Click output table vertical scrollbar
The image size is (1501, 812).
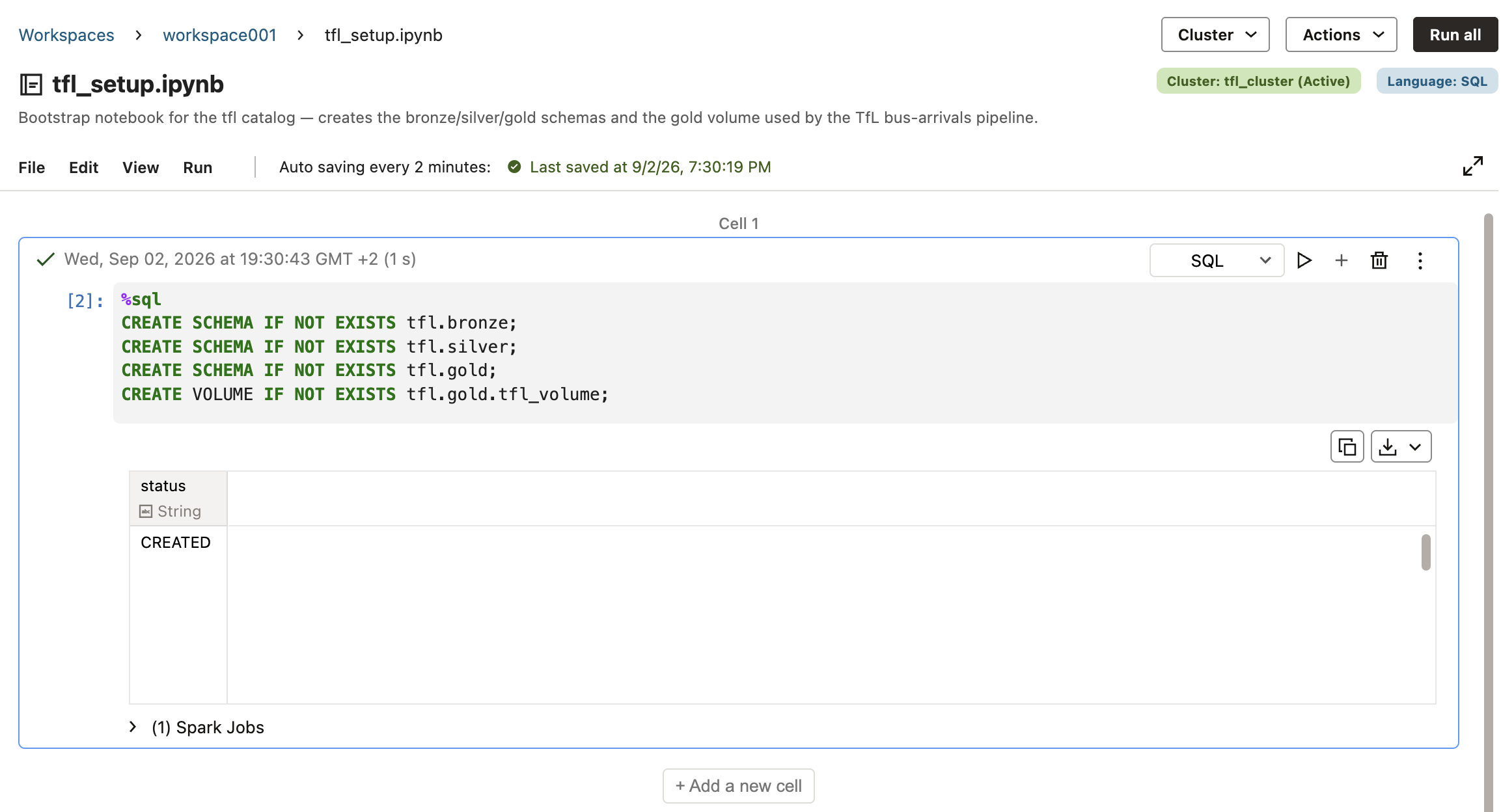(1425, 552)
